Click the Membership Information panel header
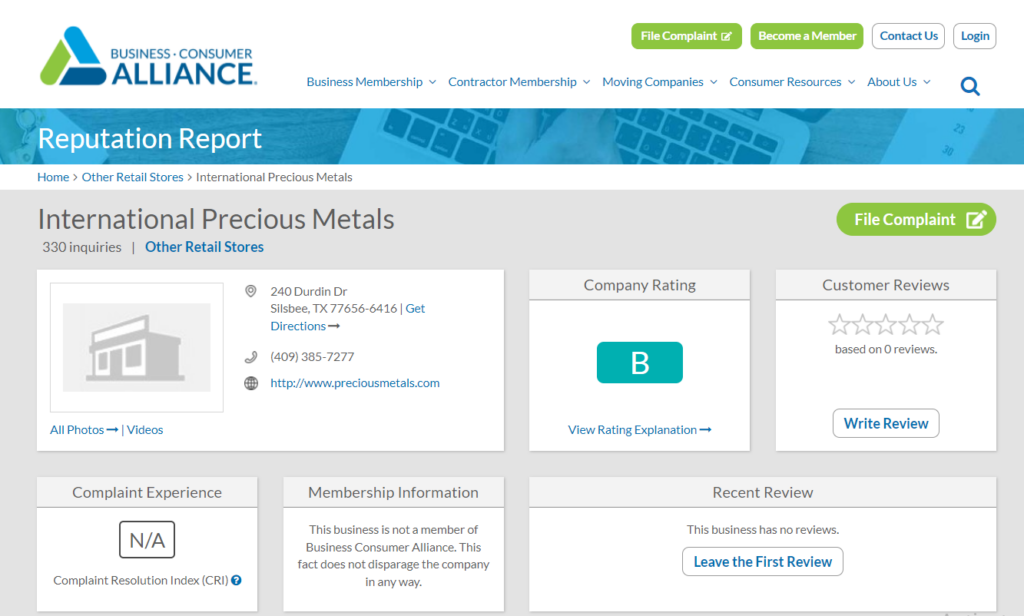Image resolution: width=1024 pixels, height=616 pixels. (393, 492)
